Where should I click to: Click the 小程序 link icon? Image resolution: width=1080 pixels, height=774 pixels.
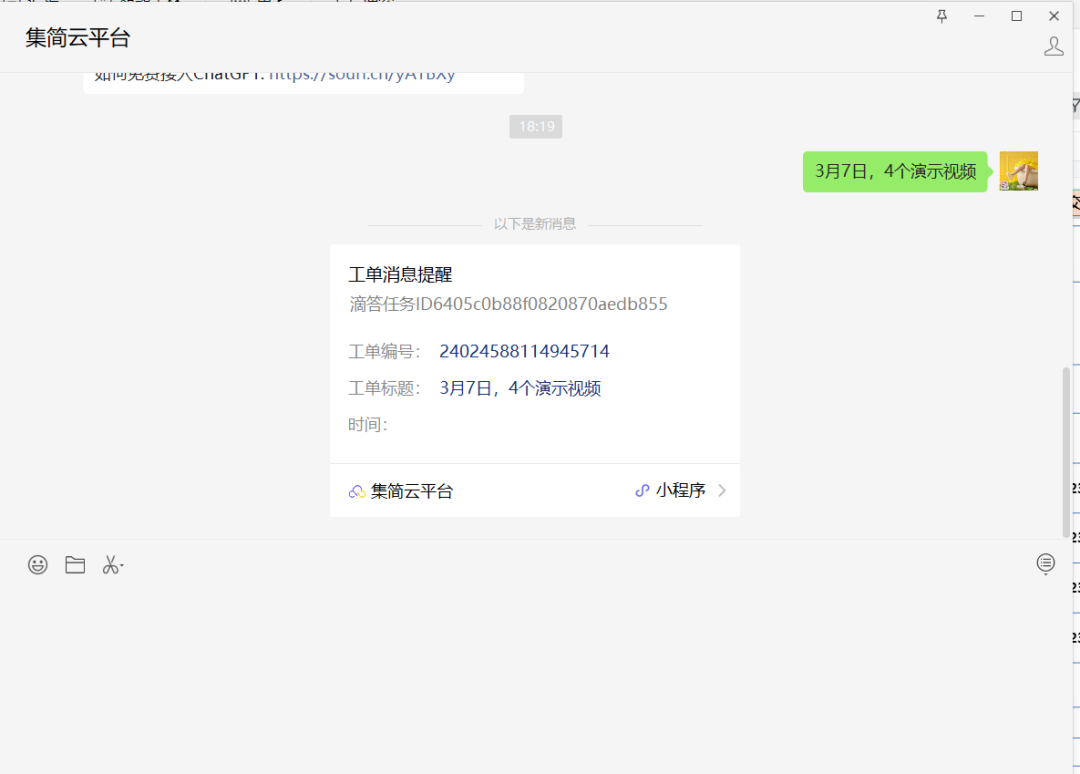[642, 490]
